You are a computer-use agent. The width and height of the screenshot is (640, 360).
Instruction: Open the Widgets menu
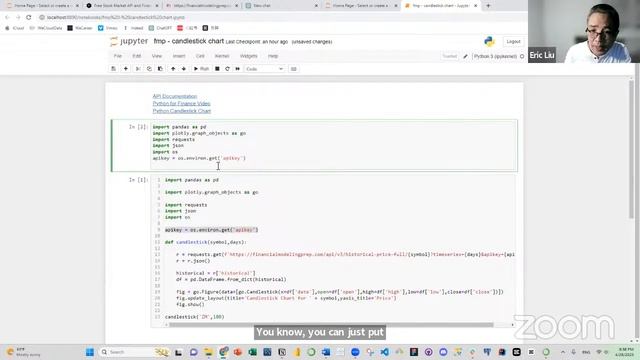click(x=249, y=56)
